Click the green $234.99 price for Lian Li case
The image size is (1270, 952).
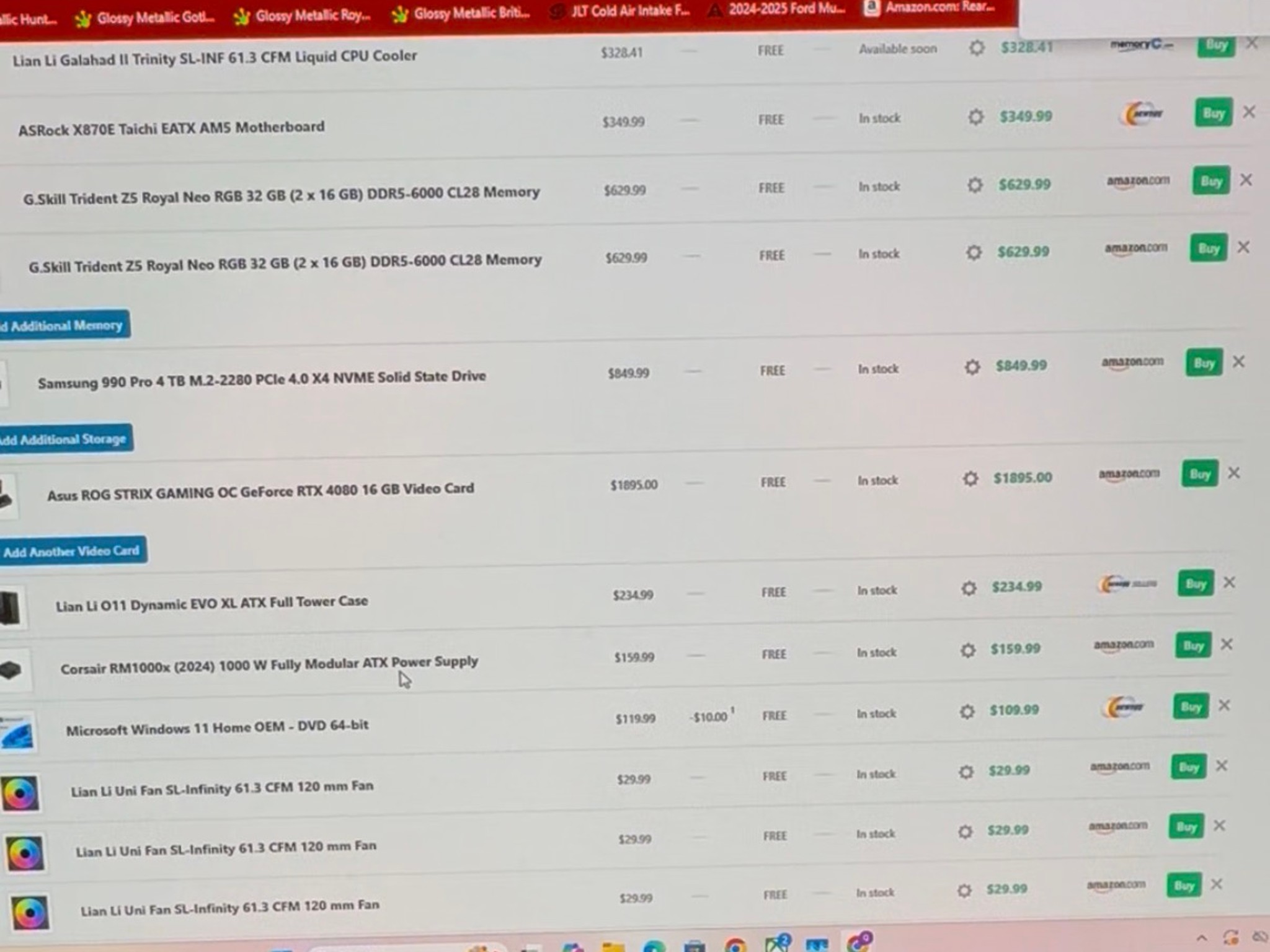coord(1016,586)
